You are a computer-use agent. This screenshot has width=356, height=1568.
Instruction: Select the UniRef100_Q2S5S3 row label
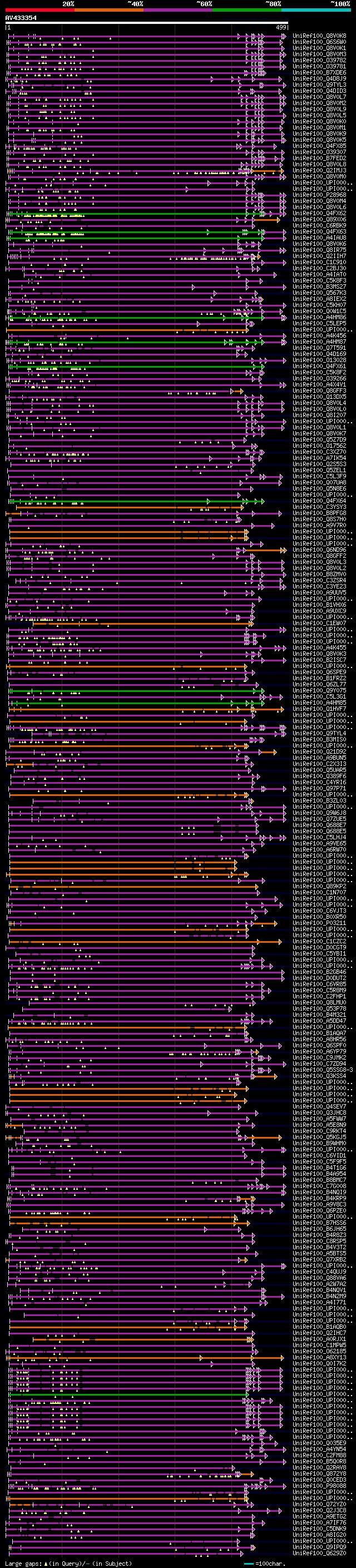[319, 464]
